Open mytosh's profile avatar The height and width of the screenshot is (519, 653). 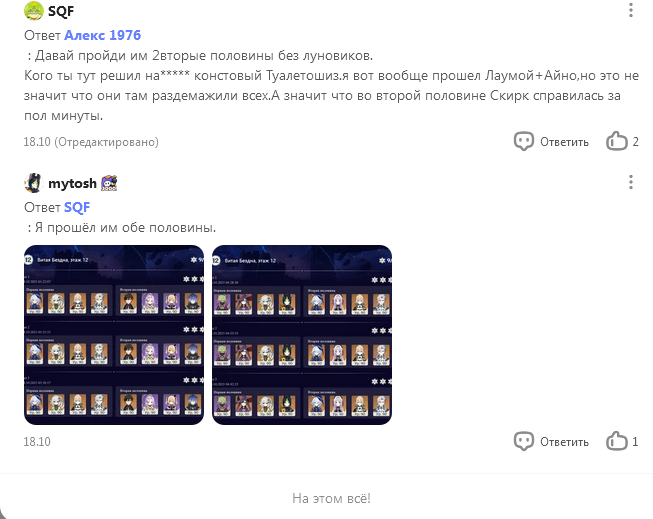pyautogui.click(x=34, y=183)
